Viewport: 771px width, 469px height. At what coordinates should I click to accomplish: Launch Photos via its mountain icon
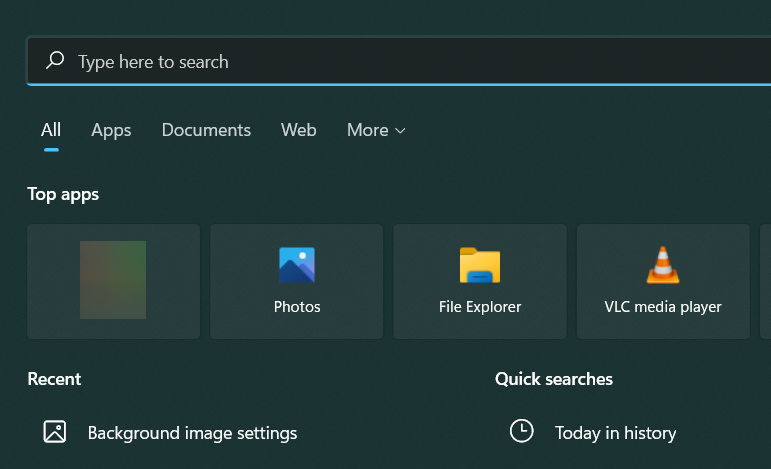(297, 265)
